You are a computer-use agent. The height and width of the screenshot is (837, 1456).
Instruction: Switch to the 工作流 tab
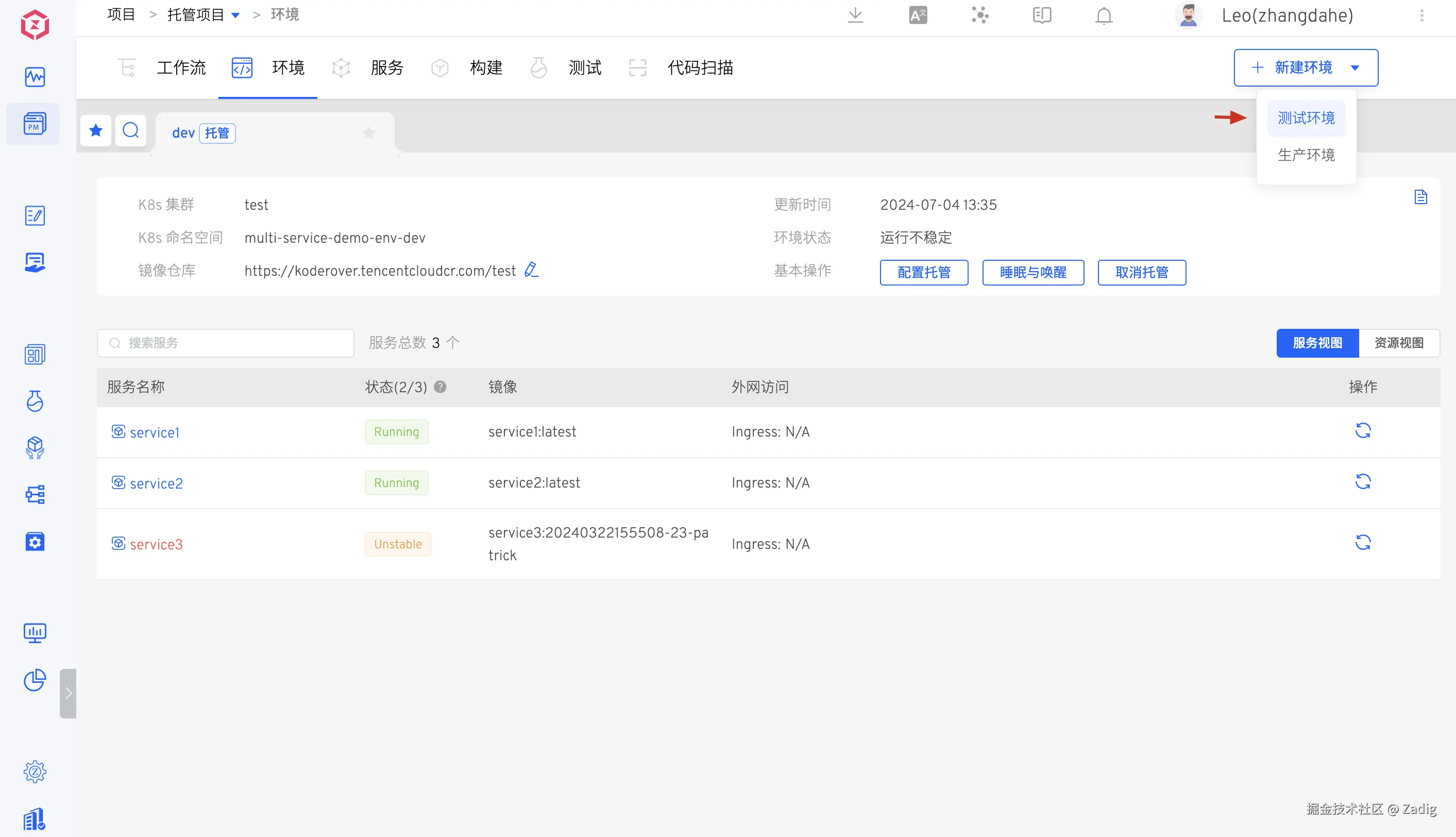[180, 68]
